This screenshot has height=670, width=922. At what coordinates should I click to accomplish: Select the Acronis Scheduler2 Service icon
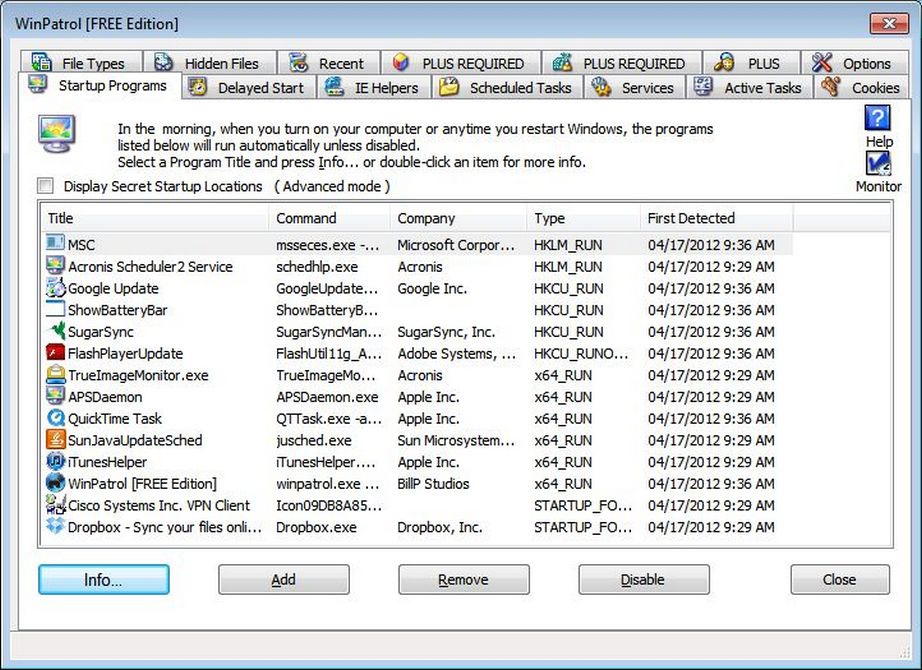point(55,265)
